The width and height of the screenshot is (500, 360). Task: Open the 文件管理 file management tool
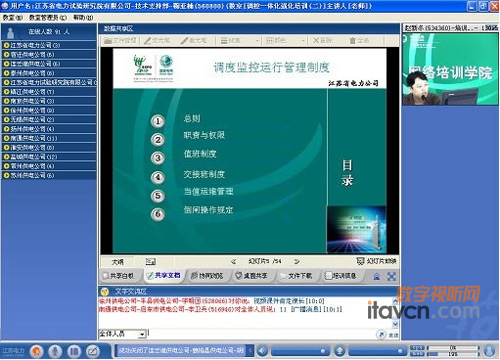point(120,41)
